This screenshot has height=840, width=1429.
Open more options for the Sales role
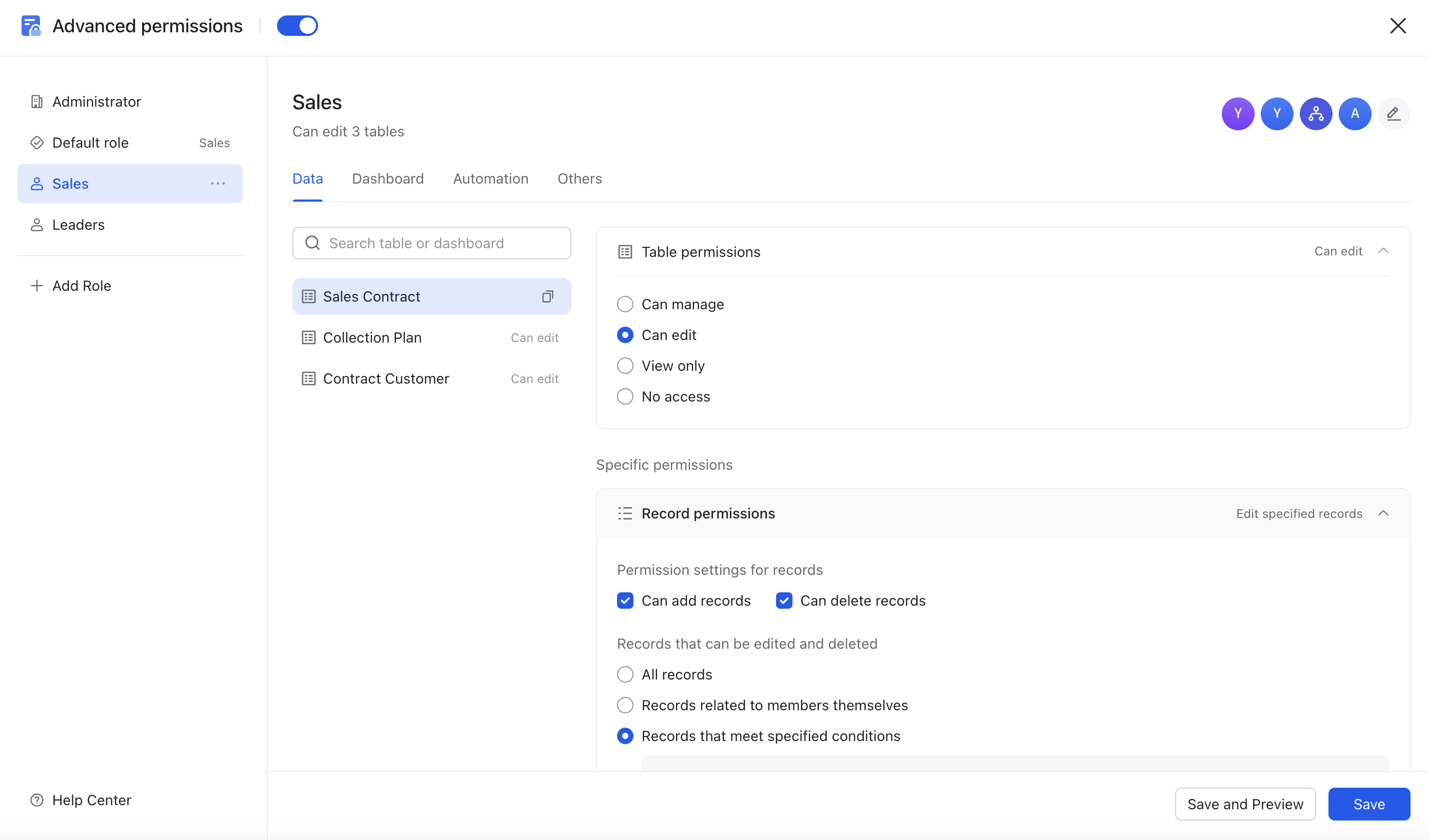[218, 183]
